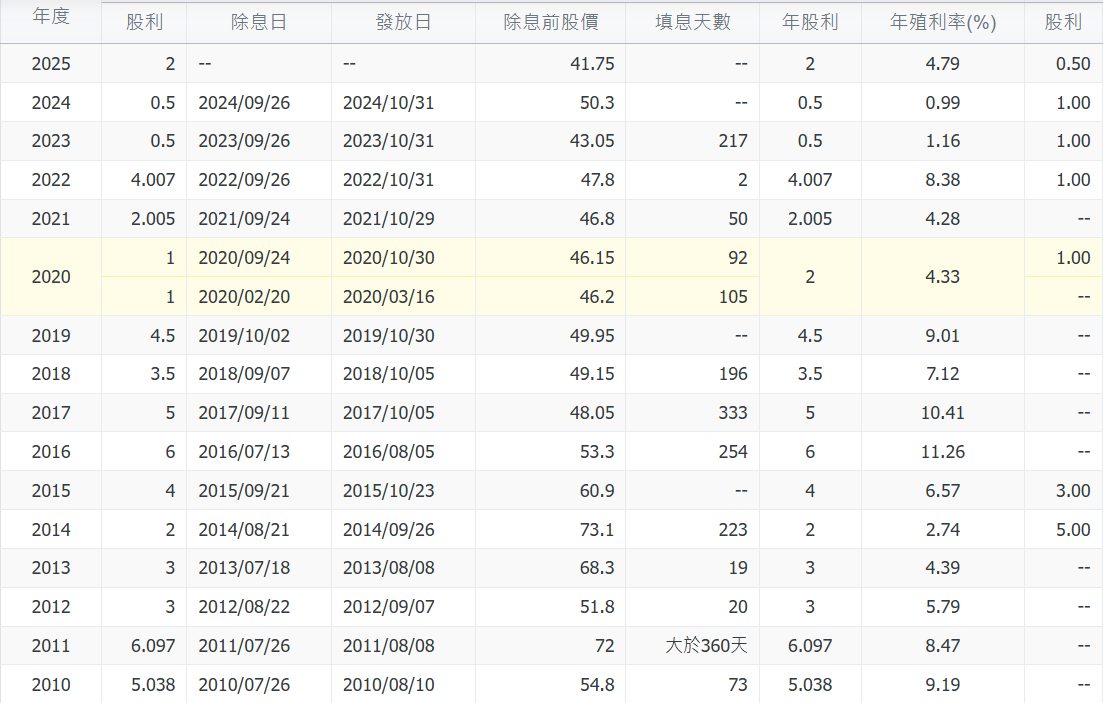Viewport: 1103px width, 703px height.
Task: Click payment date 2020/03/16
Action: 388,297
